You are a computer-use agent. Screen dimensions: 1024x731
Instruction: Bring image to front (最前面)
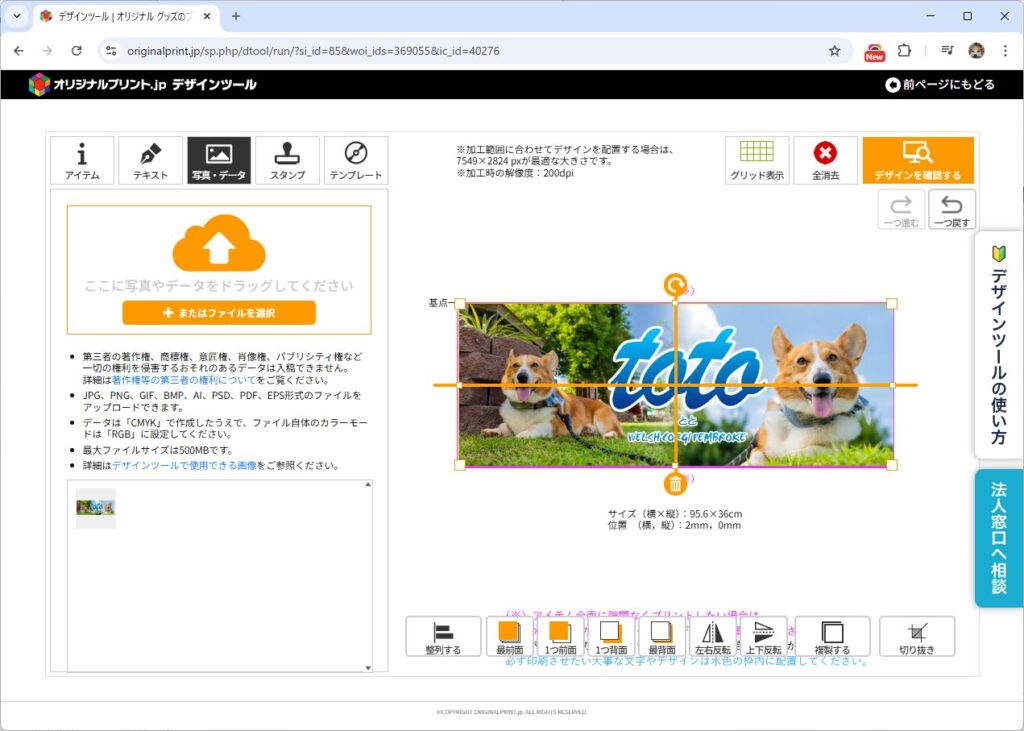(509, 636)
